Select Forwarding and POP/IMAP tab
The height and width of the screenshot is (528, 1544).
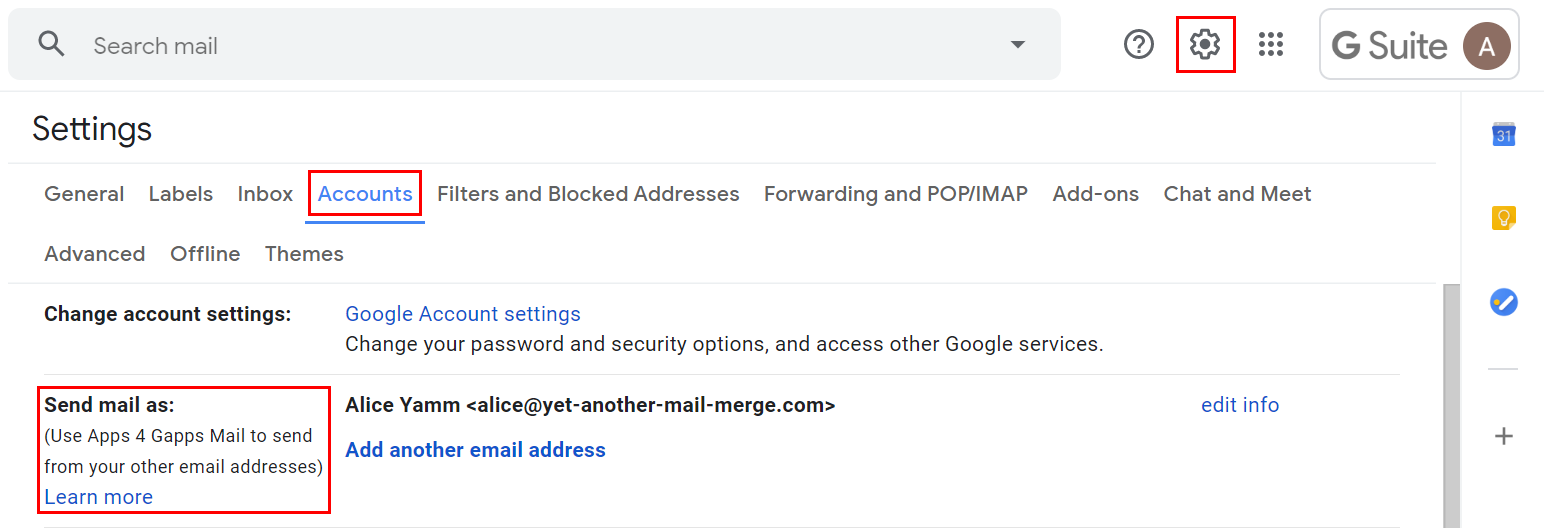click(x=895, y=194)
